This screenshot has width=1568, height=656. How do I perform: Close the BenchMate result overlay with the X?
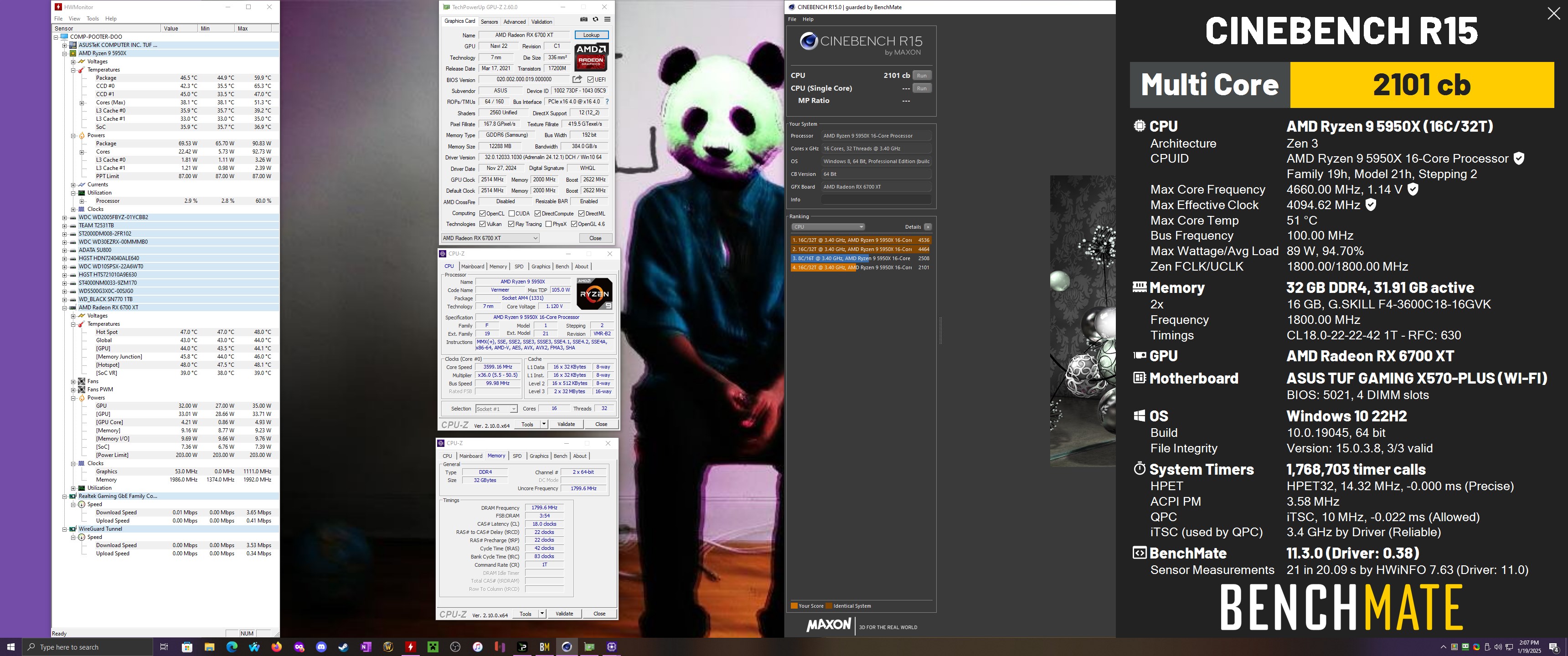click(x=1553, y=14)
